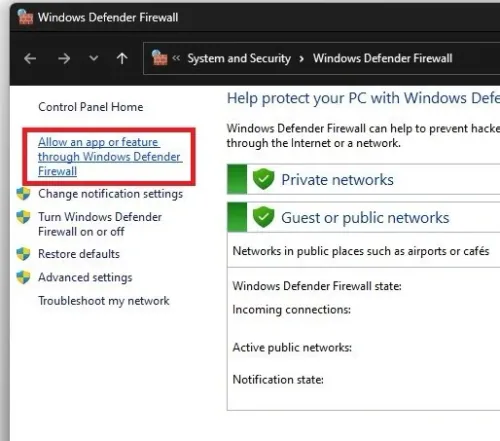Click 'Notification state:' label
500x441 pixels.
click(x=278, y=379)
